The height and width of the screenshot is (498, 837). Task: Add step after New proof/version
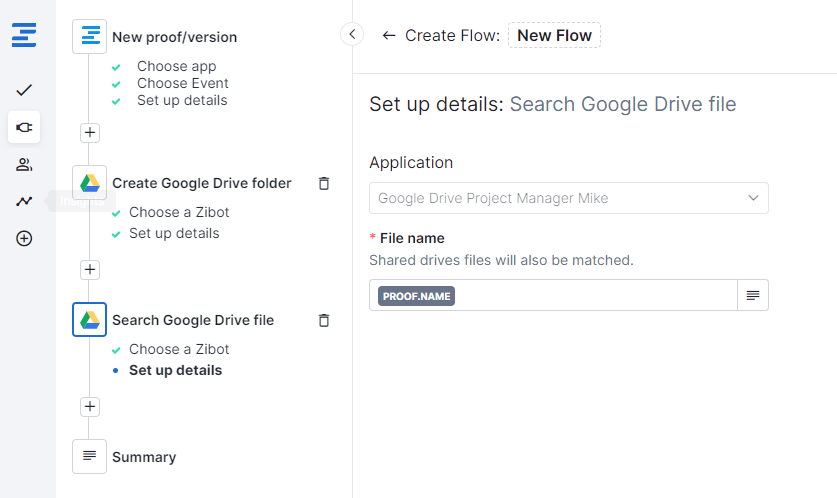click(90, 132)
